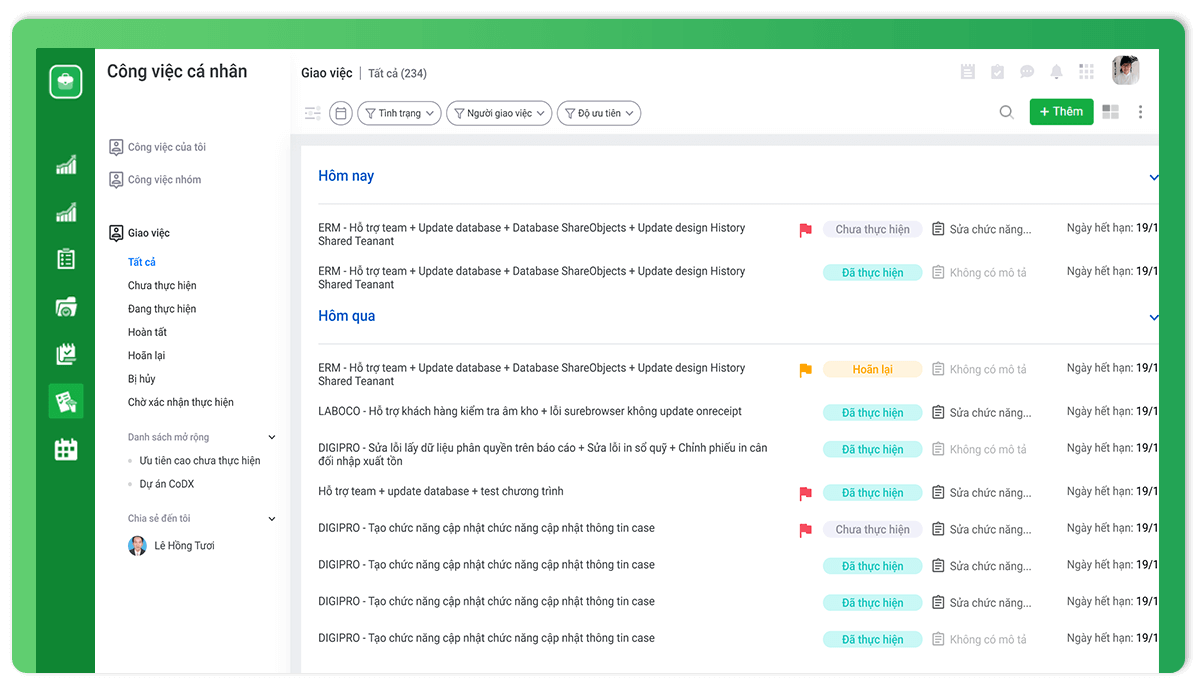Collapse the Danh sách mở rộng list
Viewport: 1200px width, 680px height.
click(x=272, y=437)
